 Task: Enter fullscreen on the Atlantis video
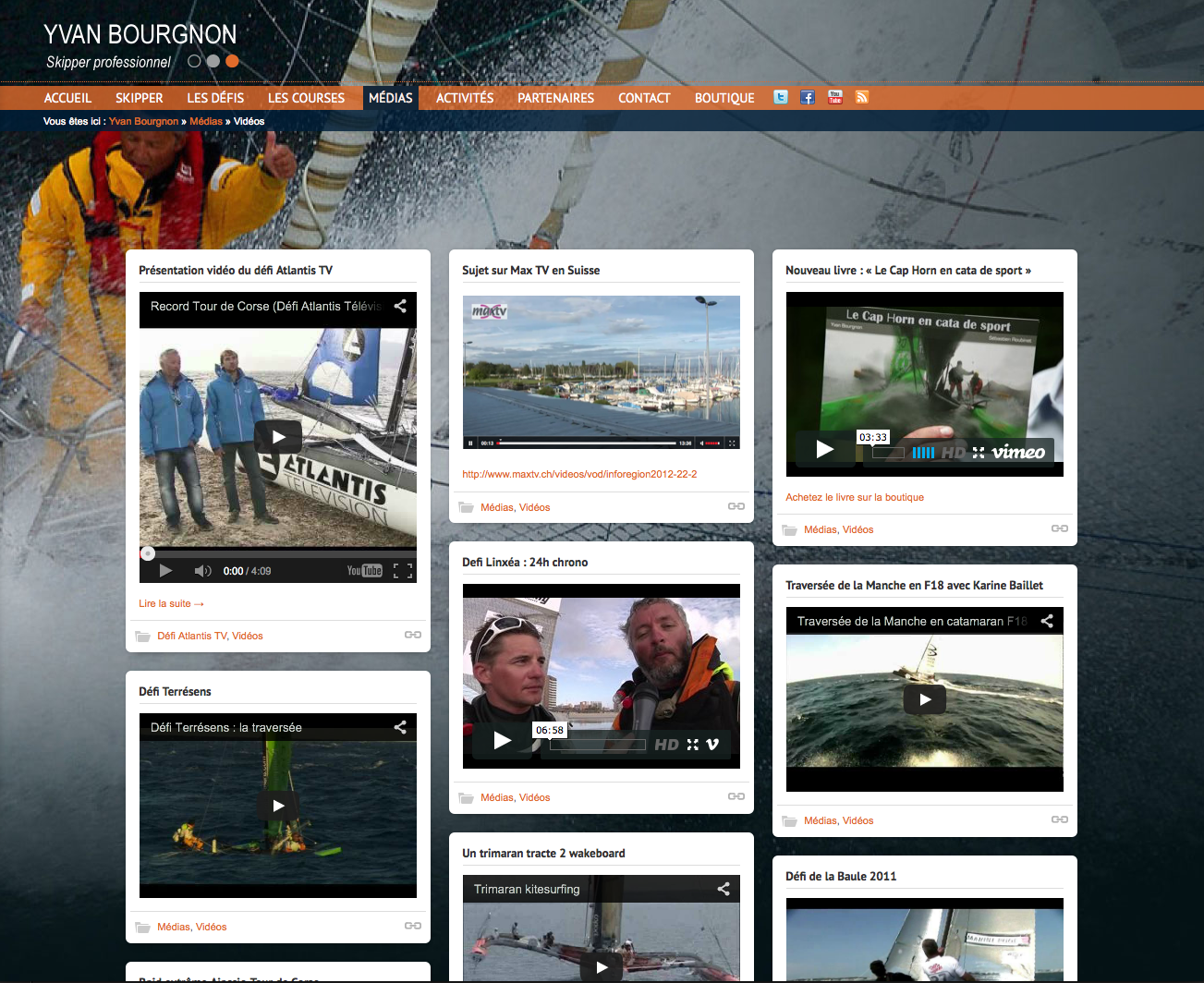click(403, 571)
